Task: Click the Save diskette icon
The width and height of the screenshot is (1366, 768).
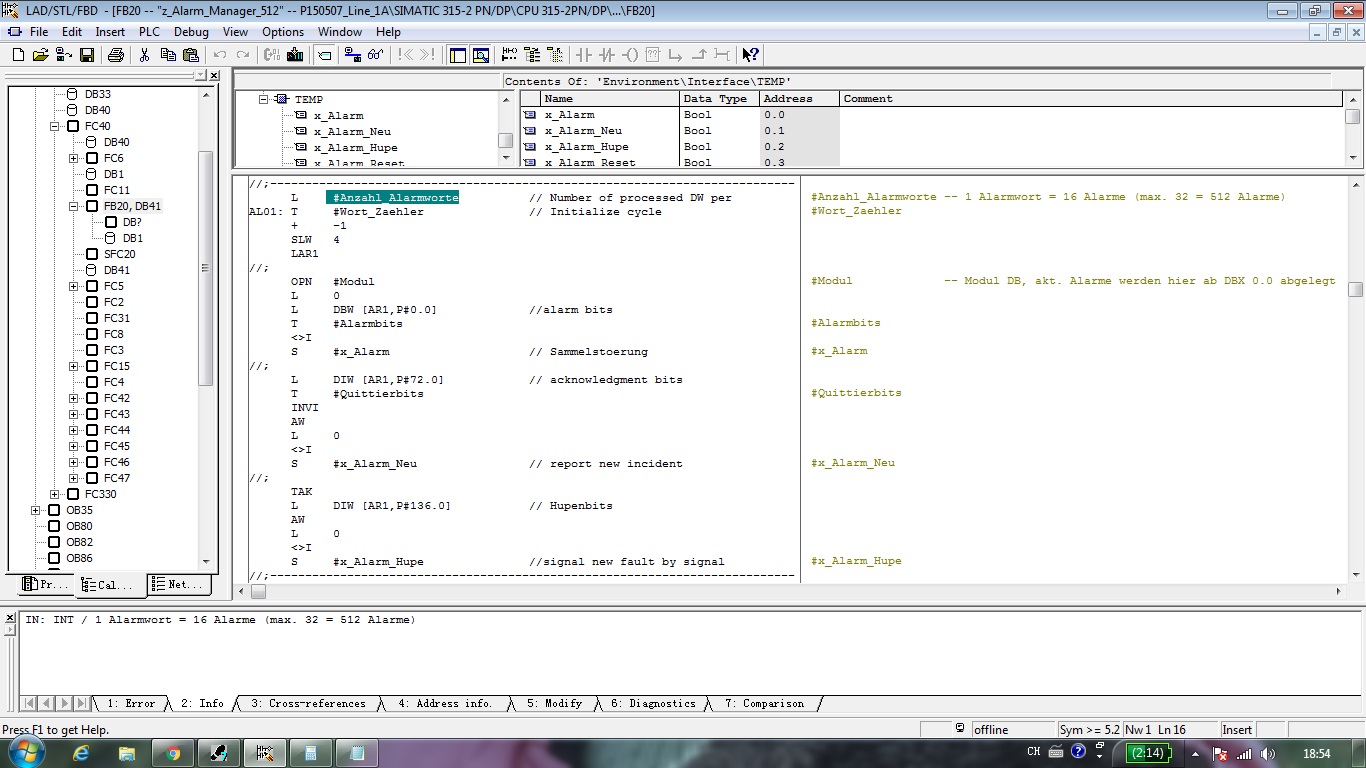Action: click(86, 55)
